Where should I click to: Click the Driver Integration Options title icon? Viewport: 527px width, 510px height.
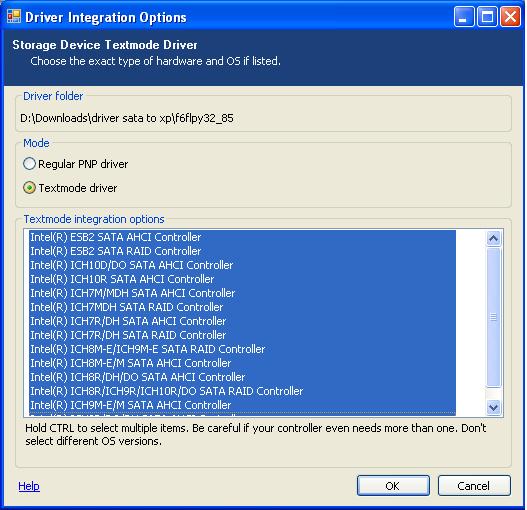click(x=14, y=16)
